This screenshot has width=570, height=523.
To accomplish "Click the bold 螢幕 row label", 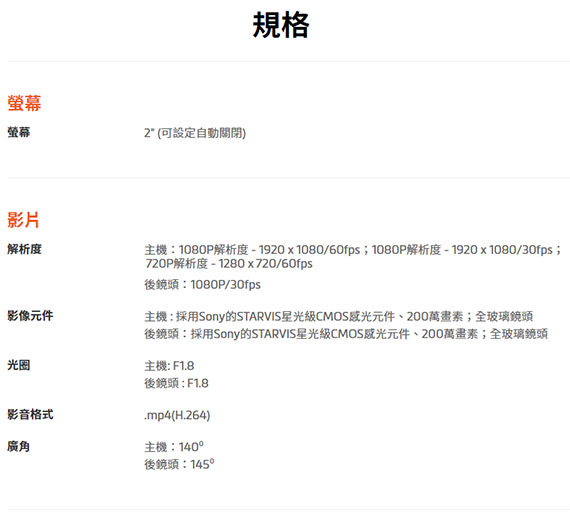I will coord(19,132).
